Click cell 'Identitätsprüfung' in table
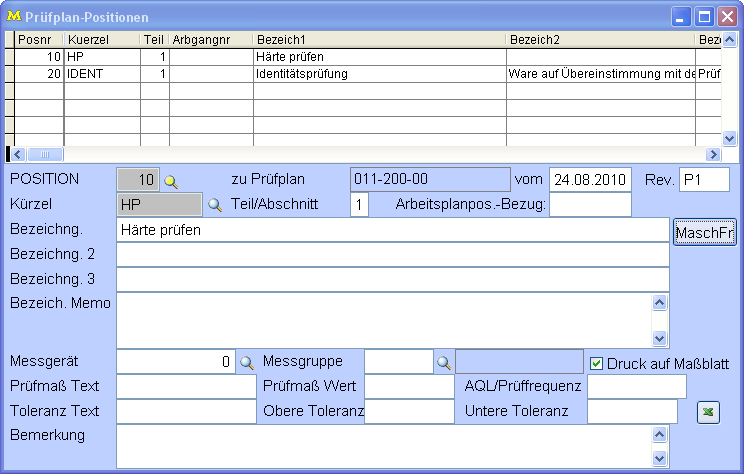Image resolution: width=744 pixels, height=474 pixels. [380, 74]
